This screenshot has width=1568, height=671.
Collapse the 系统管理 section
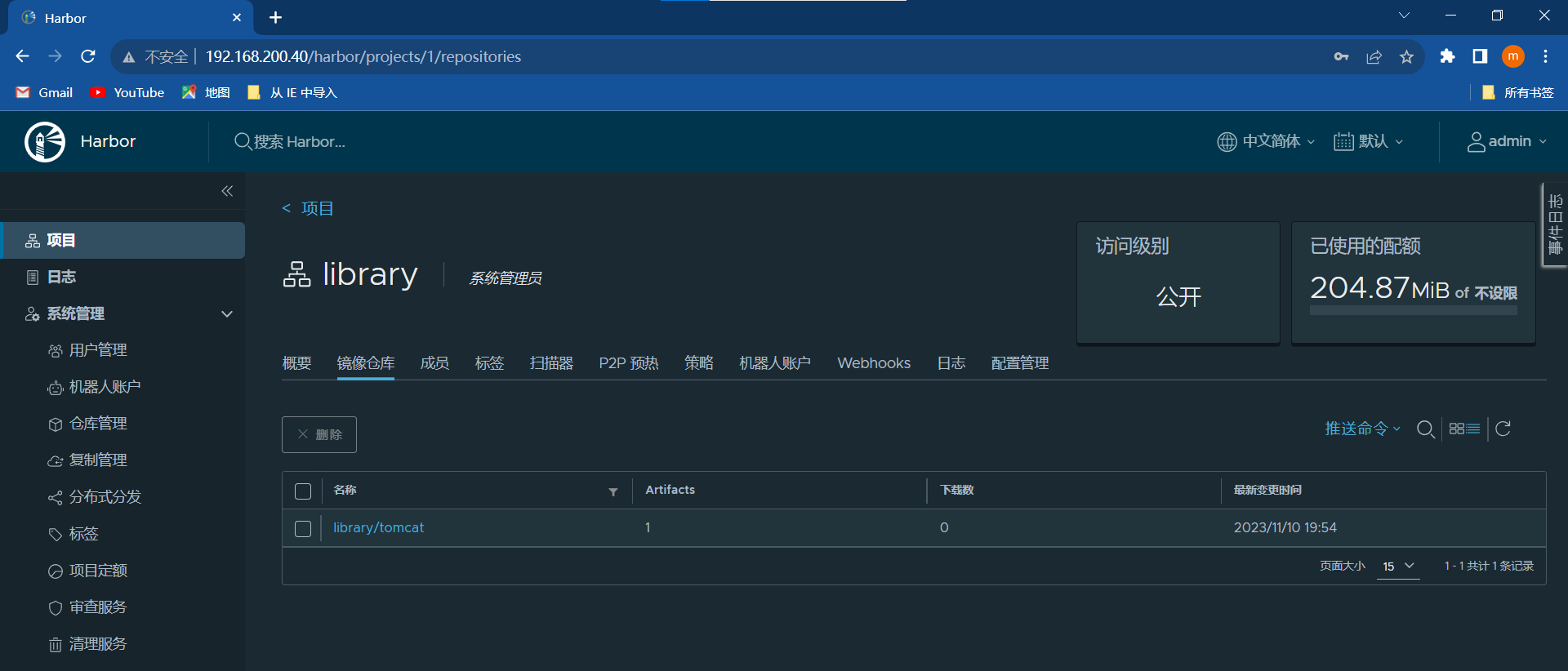click(227, 313)
